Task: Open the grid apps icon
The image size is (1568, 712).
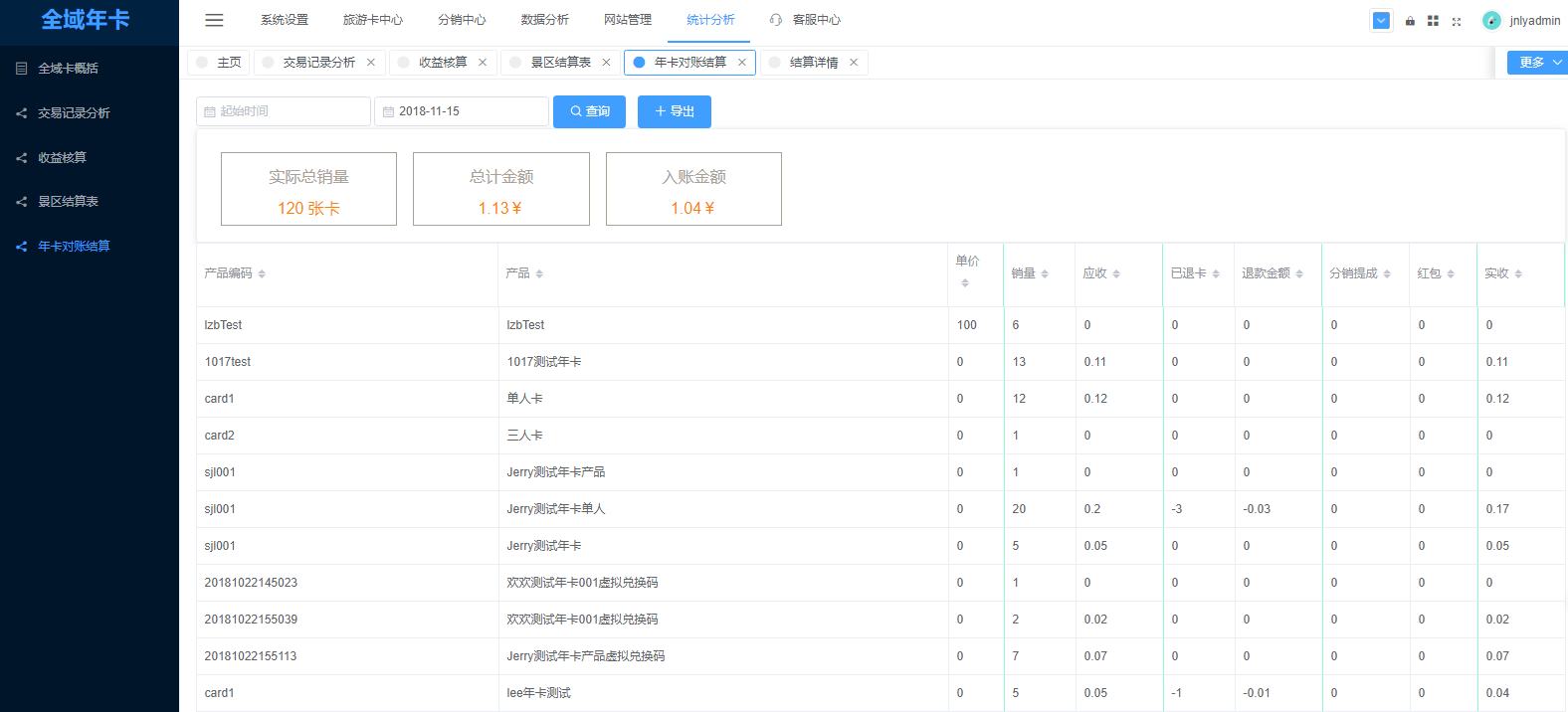Action: (x=1433, y=21)
